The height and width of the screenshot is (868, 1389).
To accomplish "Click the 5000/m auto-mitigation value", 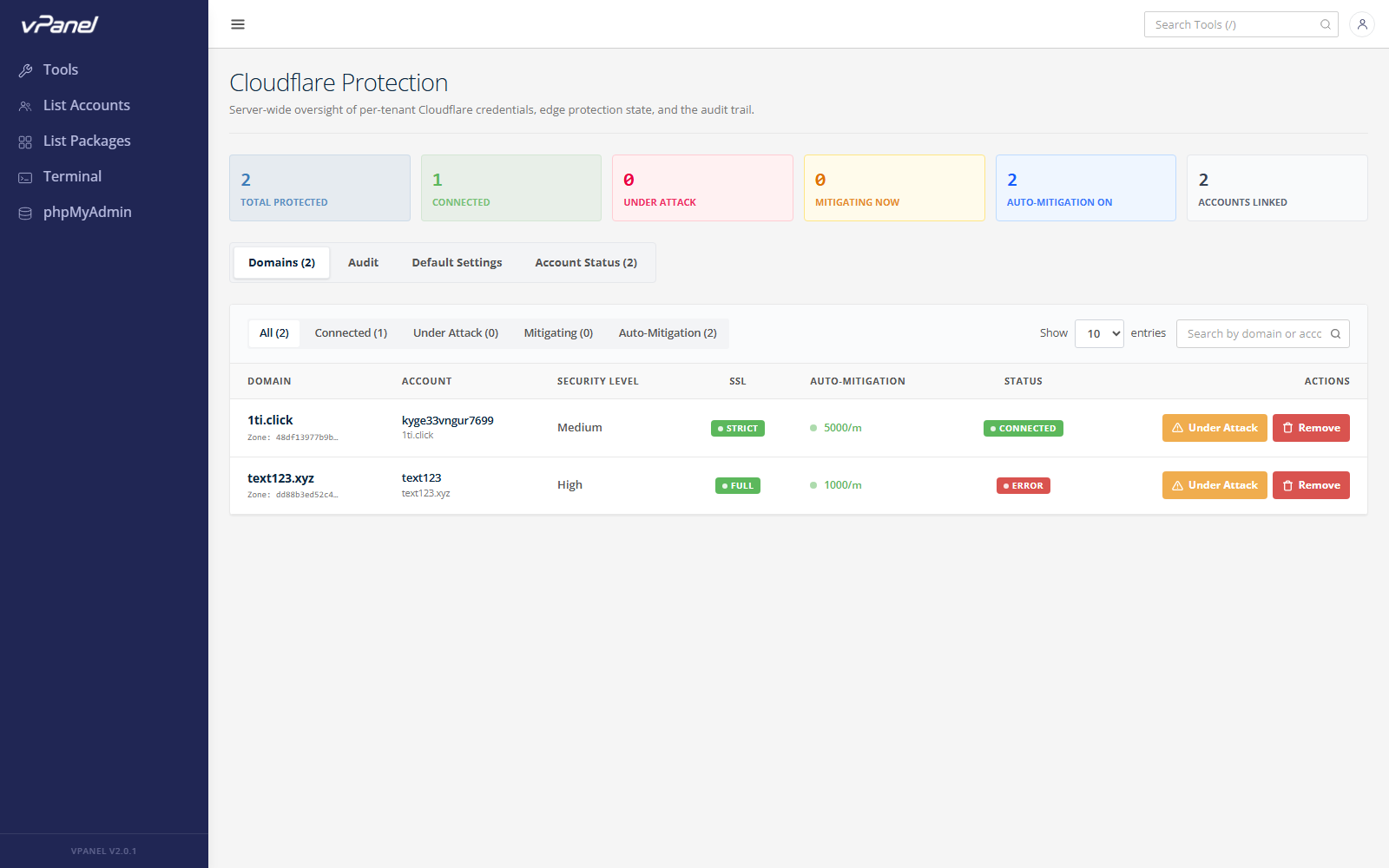I will click(842, 428).
